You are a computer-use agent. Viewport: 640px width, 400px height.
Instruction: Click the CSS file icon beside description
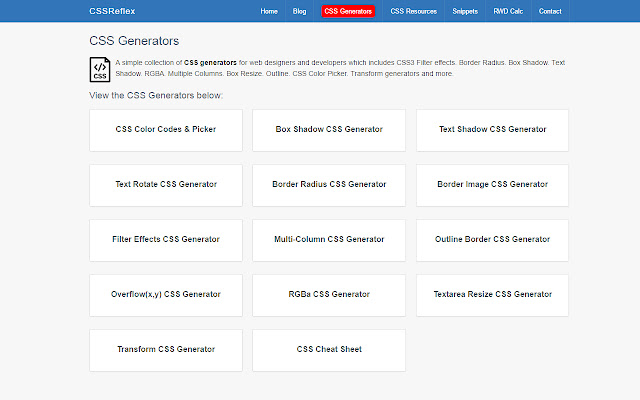(100, 69)
